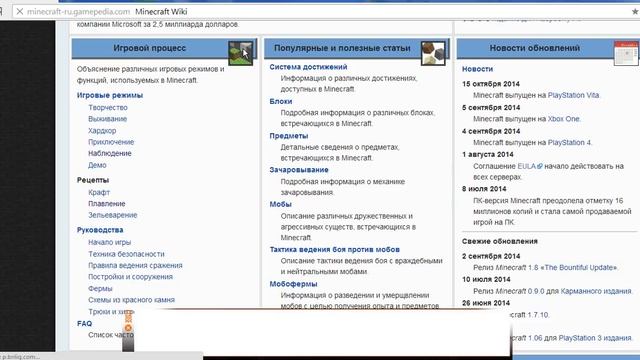640x360 pixels.
Task: Open the Техника безопасности guide
Action: click(126, 254)
